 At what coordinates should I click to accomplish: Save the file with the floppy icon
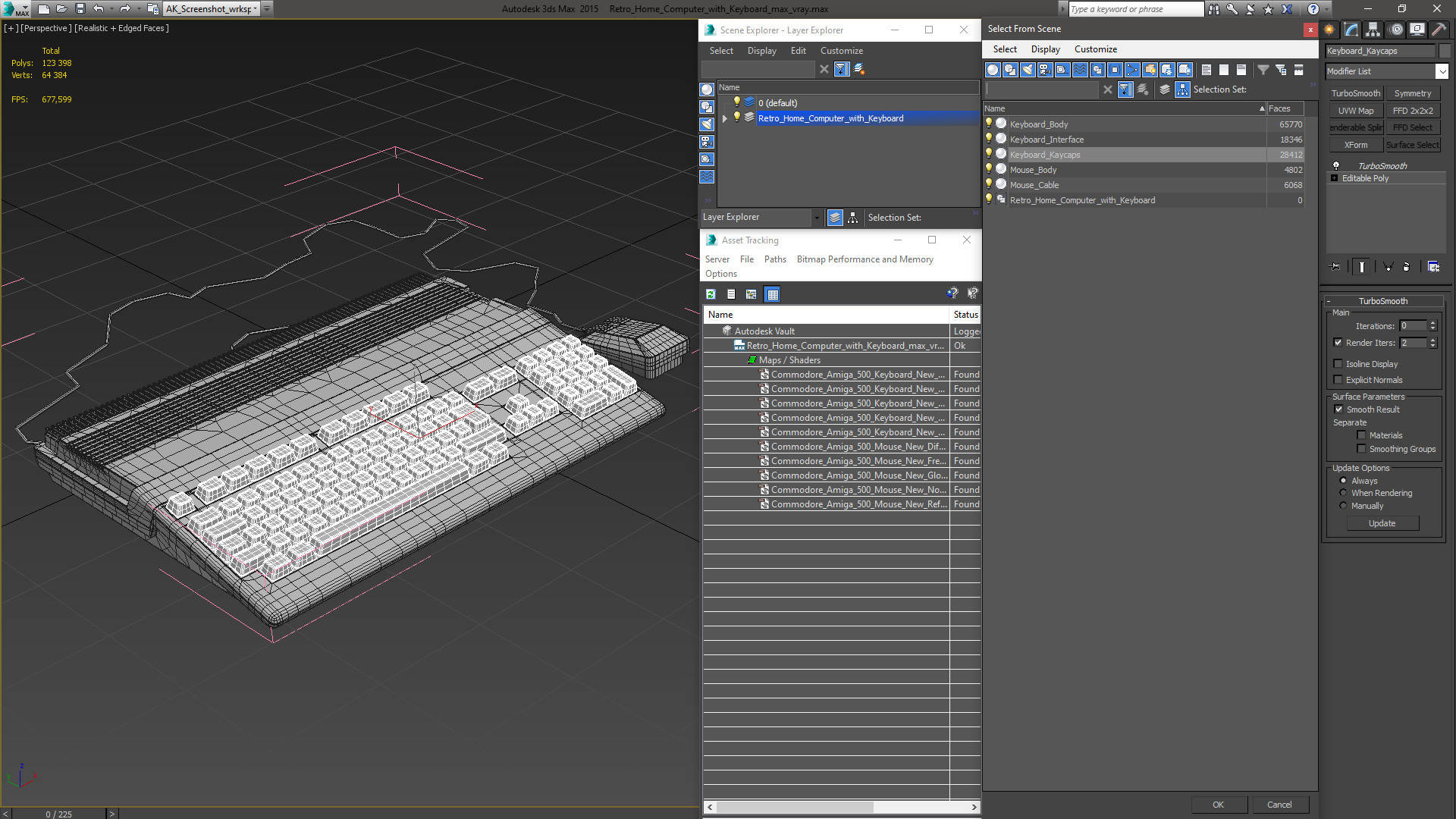click(80, 9)
